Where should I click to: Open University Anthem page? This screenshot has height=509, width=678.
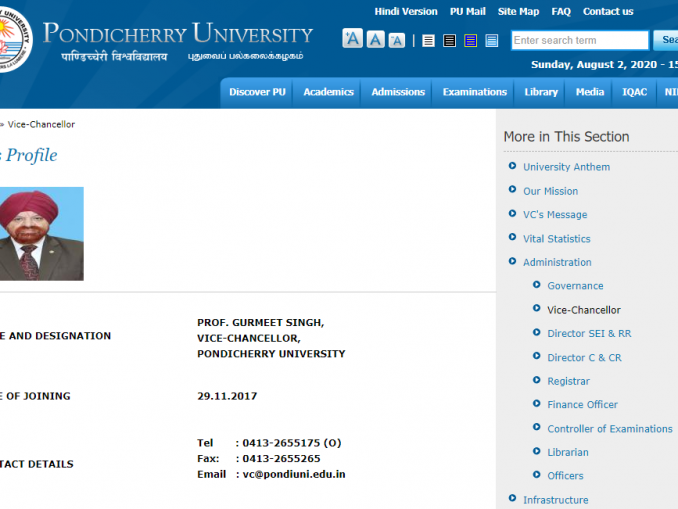click(x=566, y=167)
